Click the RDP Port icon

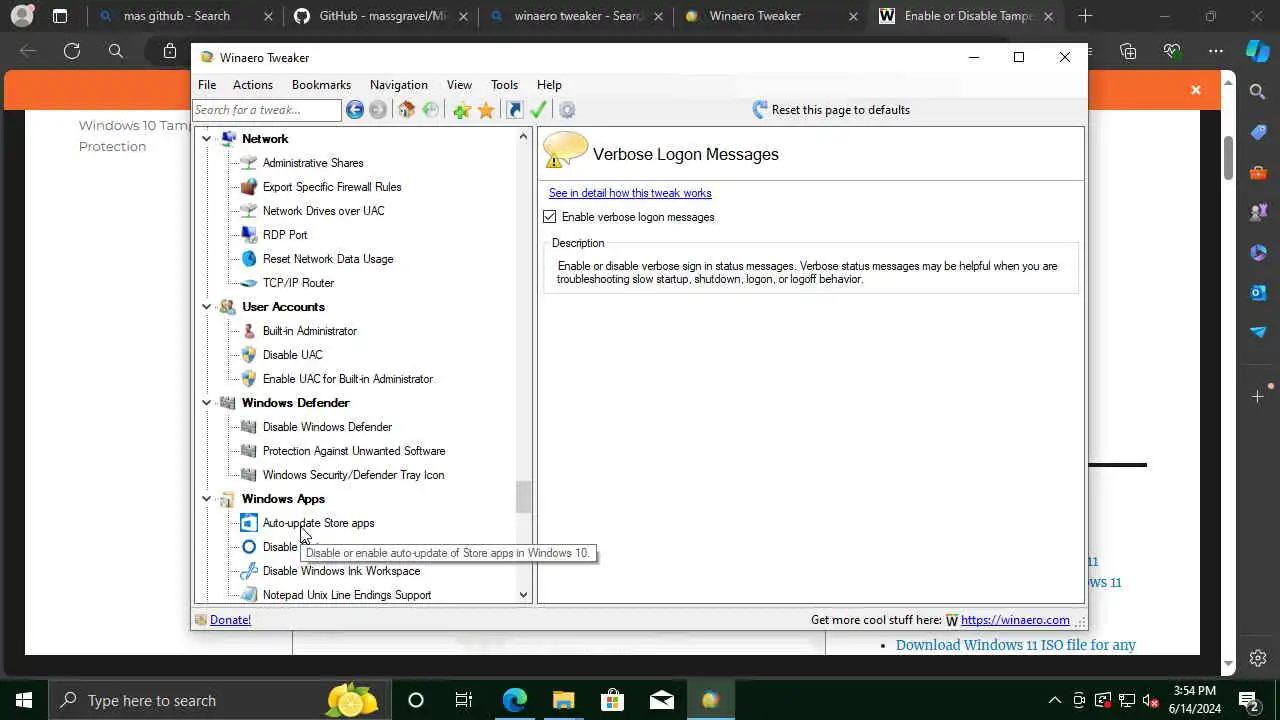(249, 235)
